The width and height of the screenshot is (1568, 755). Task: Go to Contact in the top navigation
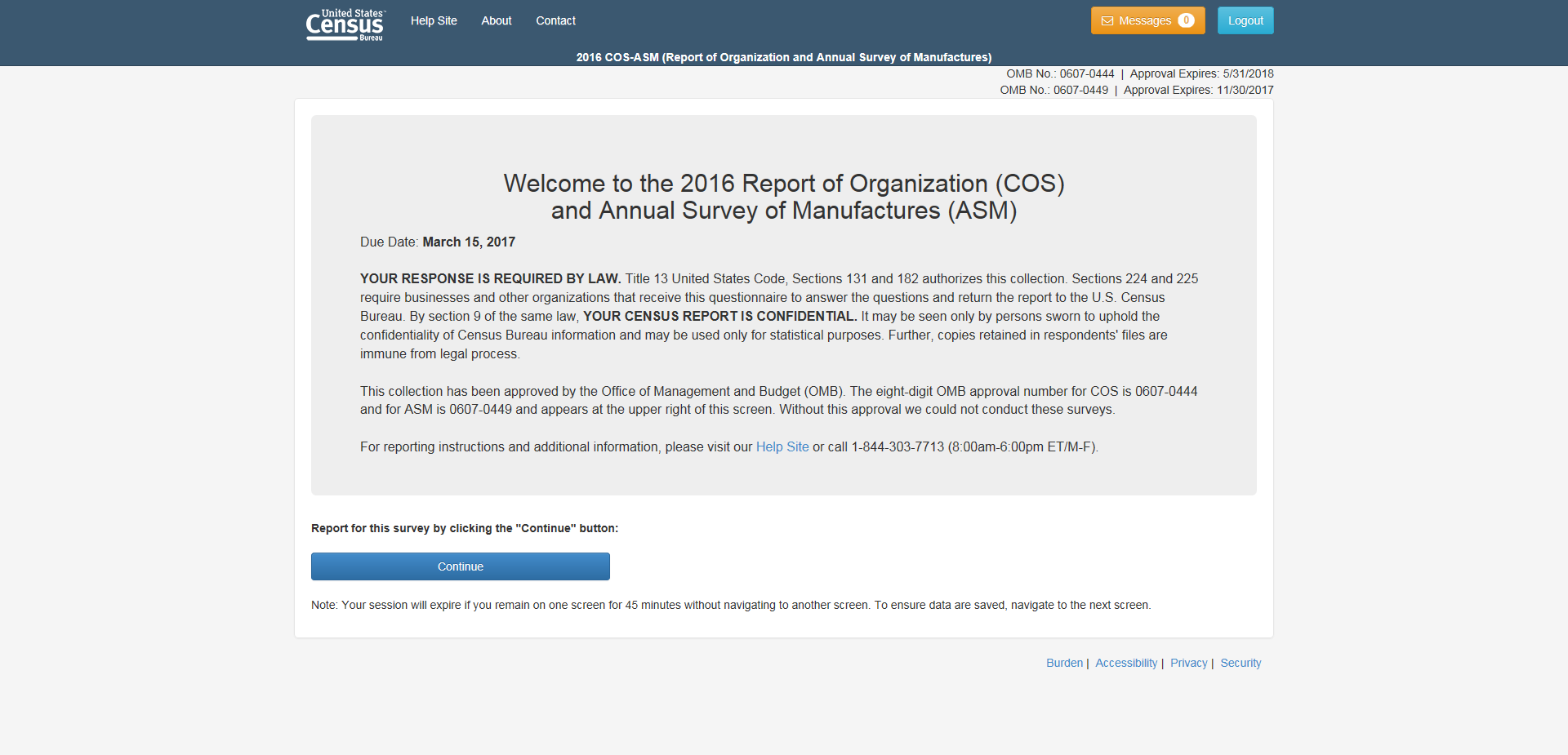[555, 21]
